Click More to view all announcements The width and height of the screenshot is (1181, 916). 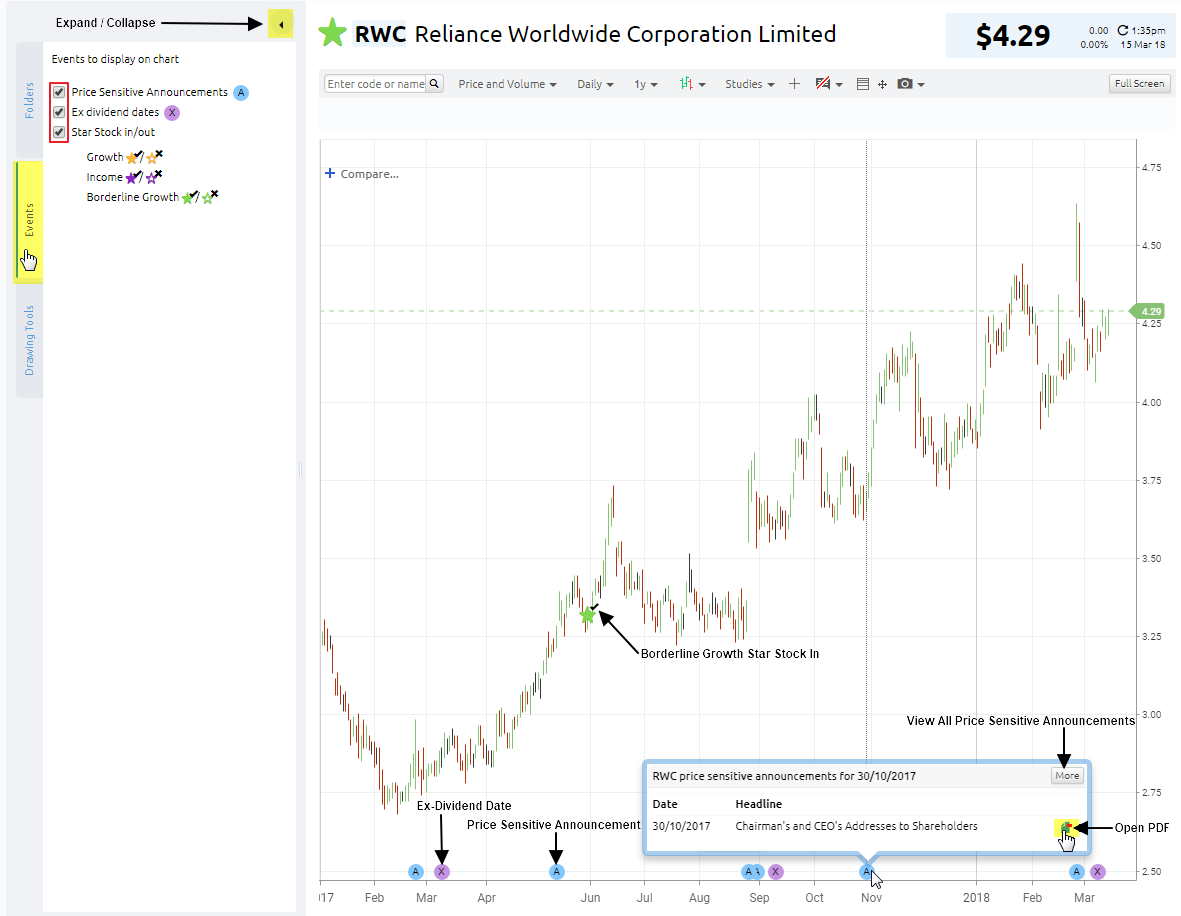(x=1067, y=776)
